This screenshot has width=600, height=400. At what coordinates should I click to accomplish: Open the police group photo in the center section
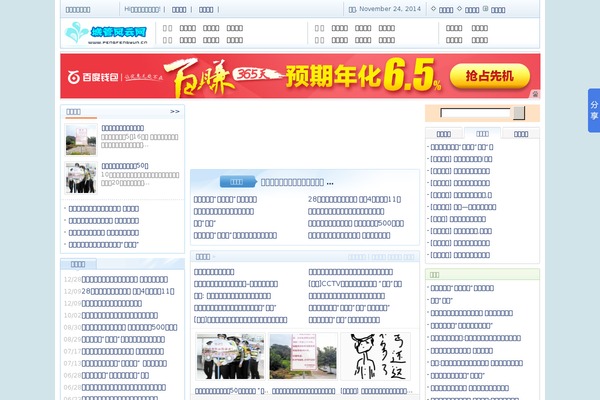pos(229,355)
